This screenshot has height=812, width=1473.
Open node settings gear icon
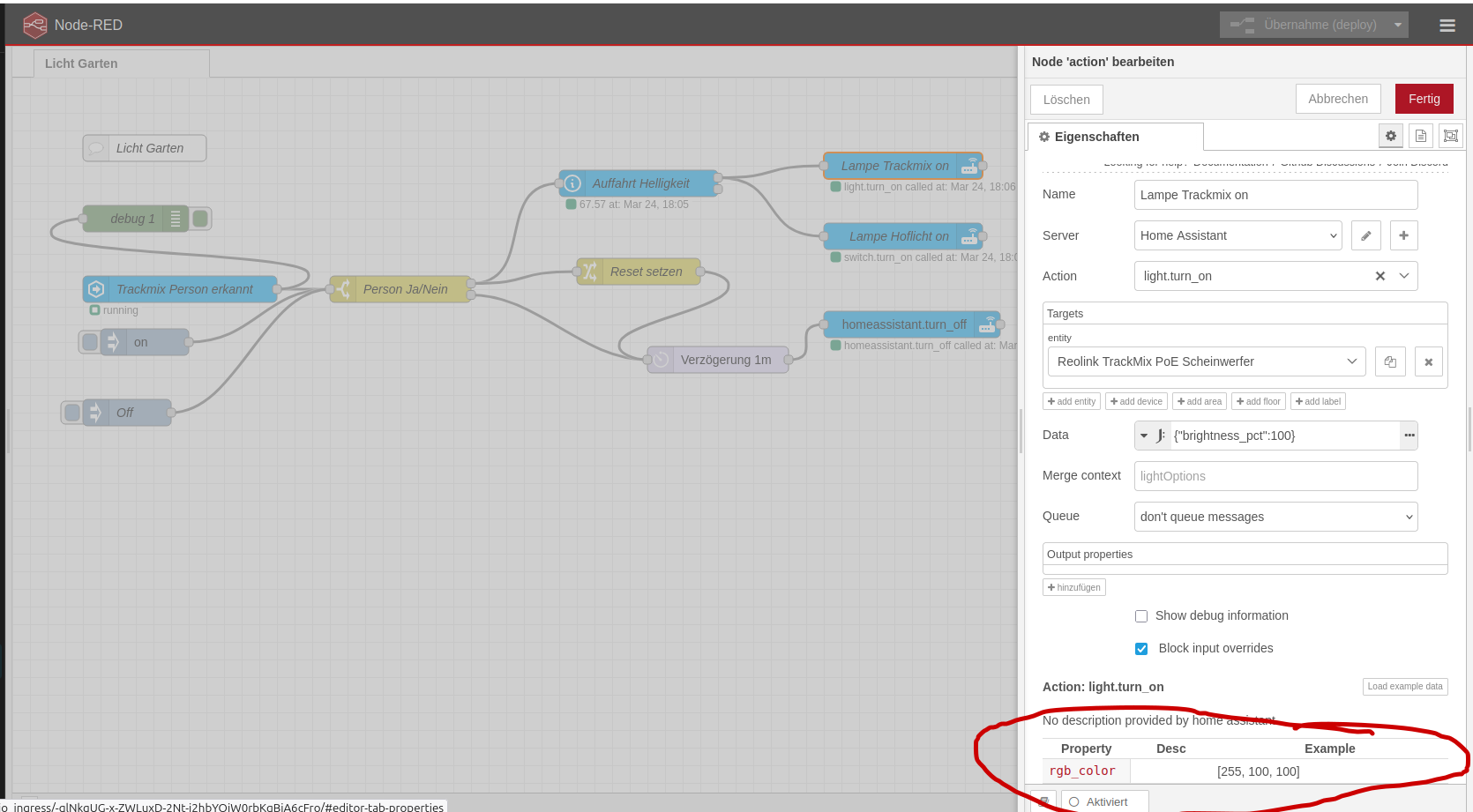tap(1391, 136)
